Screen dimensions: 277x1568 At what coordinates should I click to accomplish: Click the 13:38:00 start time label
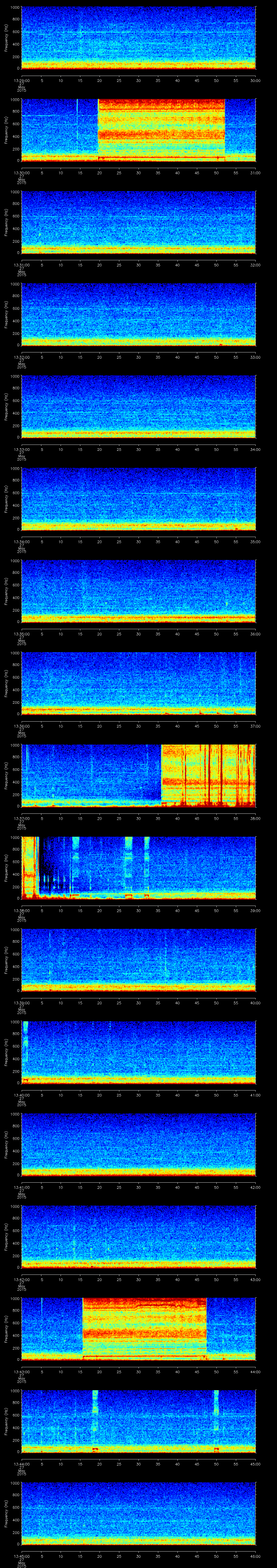tap(21, 910)
